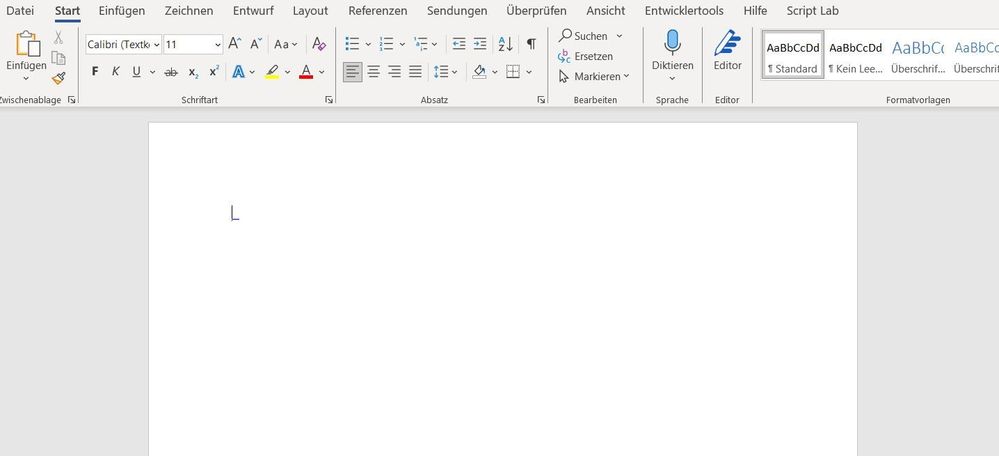Toggle bold with the F button
Image resolution: width=999 pixels, height=456 pixels.
click(95, 72)
